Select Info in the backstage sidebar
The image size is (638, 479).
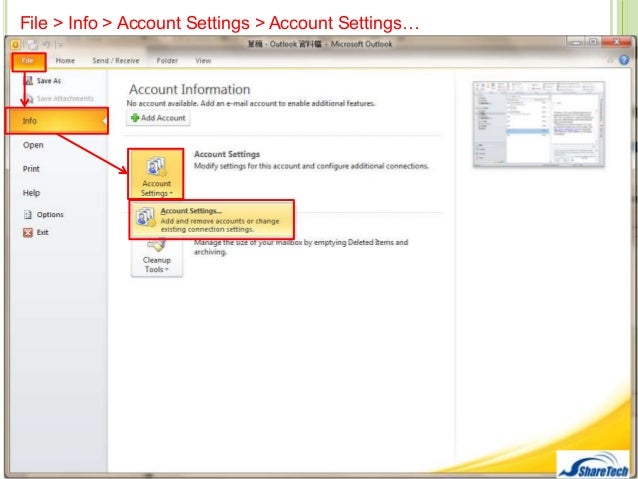click(x=57, y=121)
